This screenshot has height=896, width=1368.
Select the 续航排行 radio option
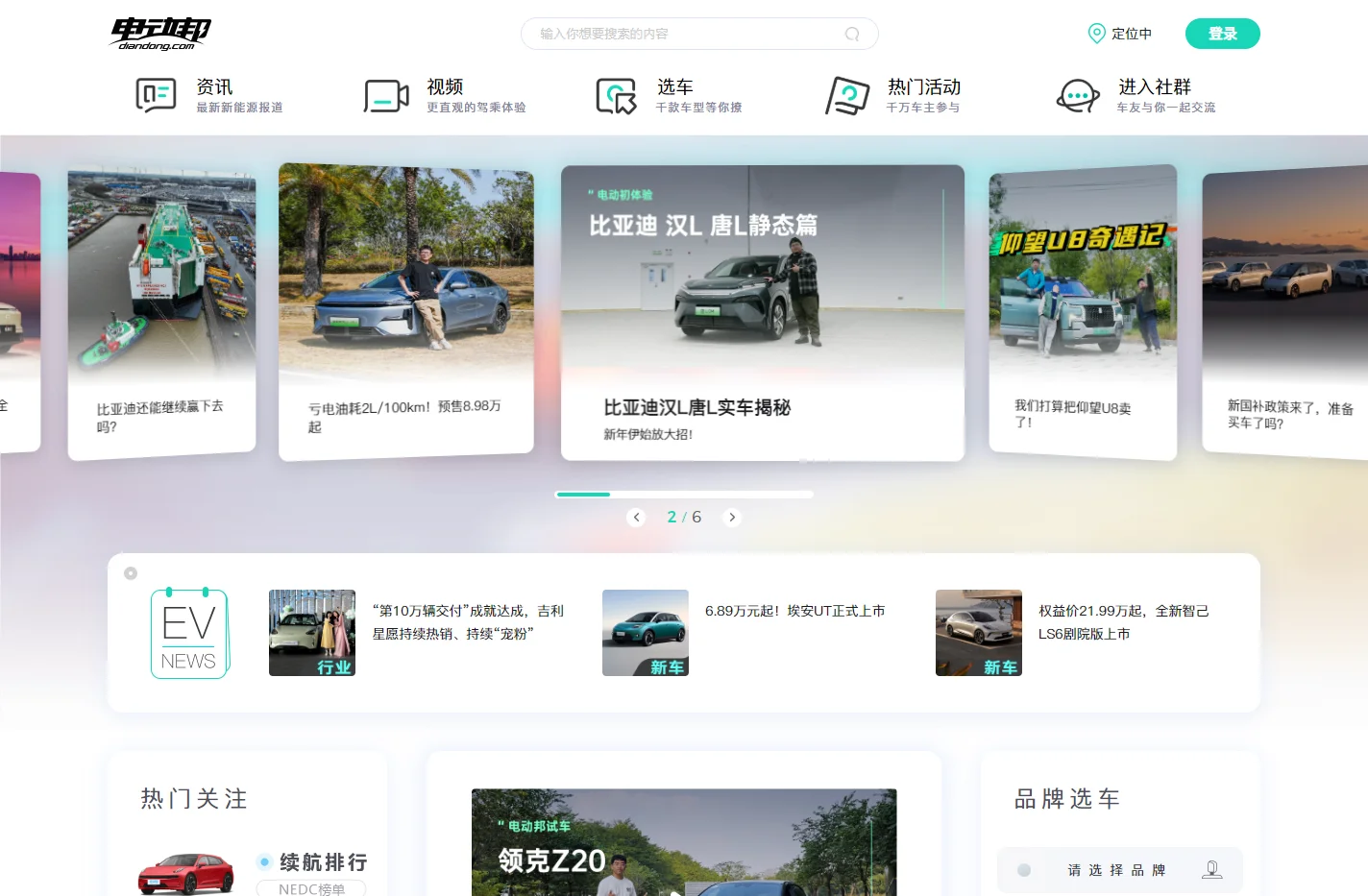coord(264,862)
